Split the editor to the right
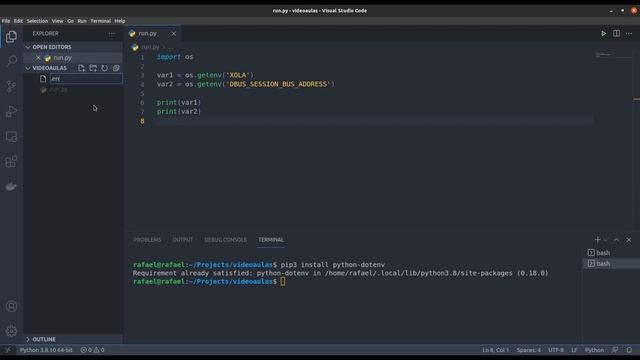The image size is (640, 360). pos(616,33)
